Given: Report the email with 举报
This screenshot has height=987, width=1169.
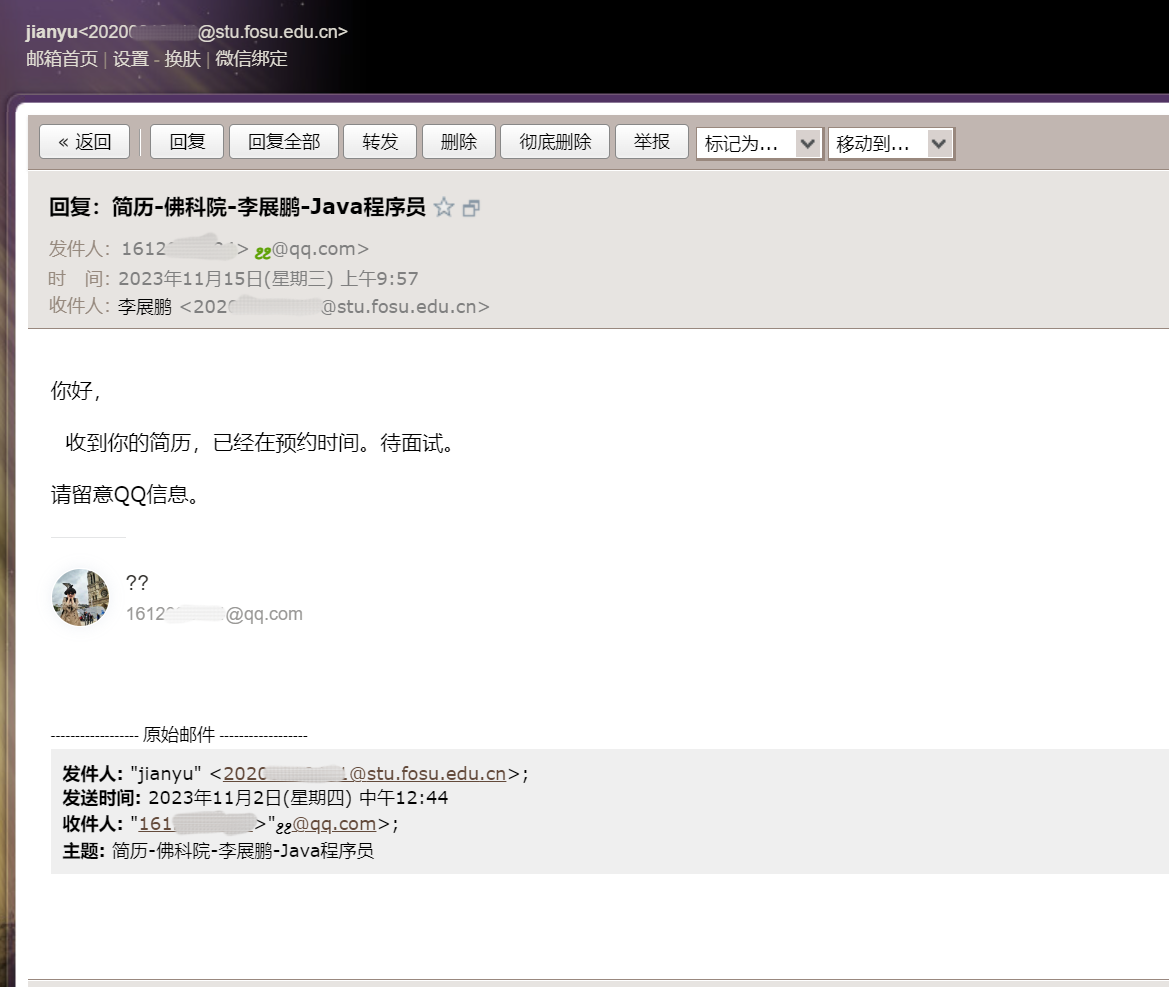Looking at the screenshot, I should (x=651, y=142).
